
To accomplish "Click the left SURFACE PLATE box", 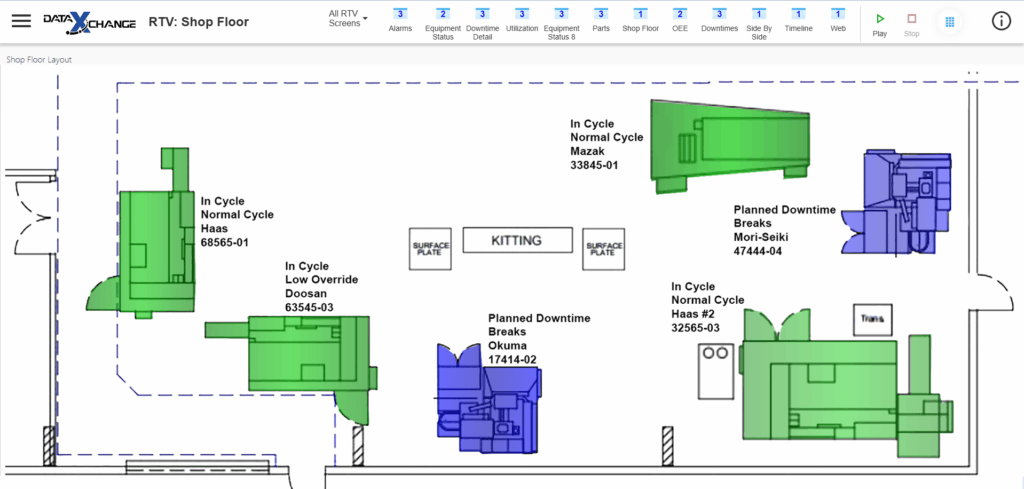I will click(430, 249).
